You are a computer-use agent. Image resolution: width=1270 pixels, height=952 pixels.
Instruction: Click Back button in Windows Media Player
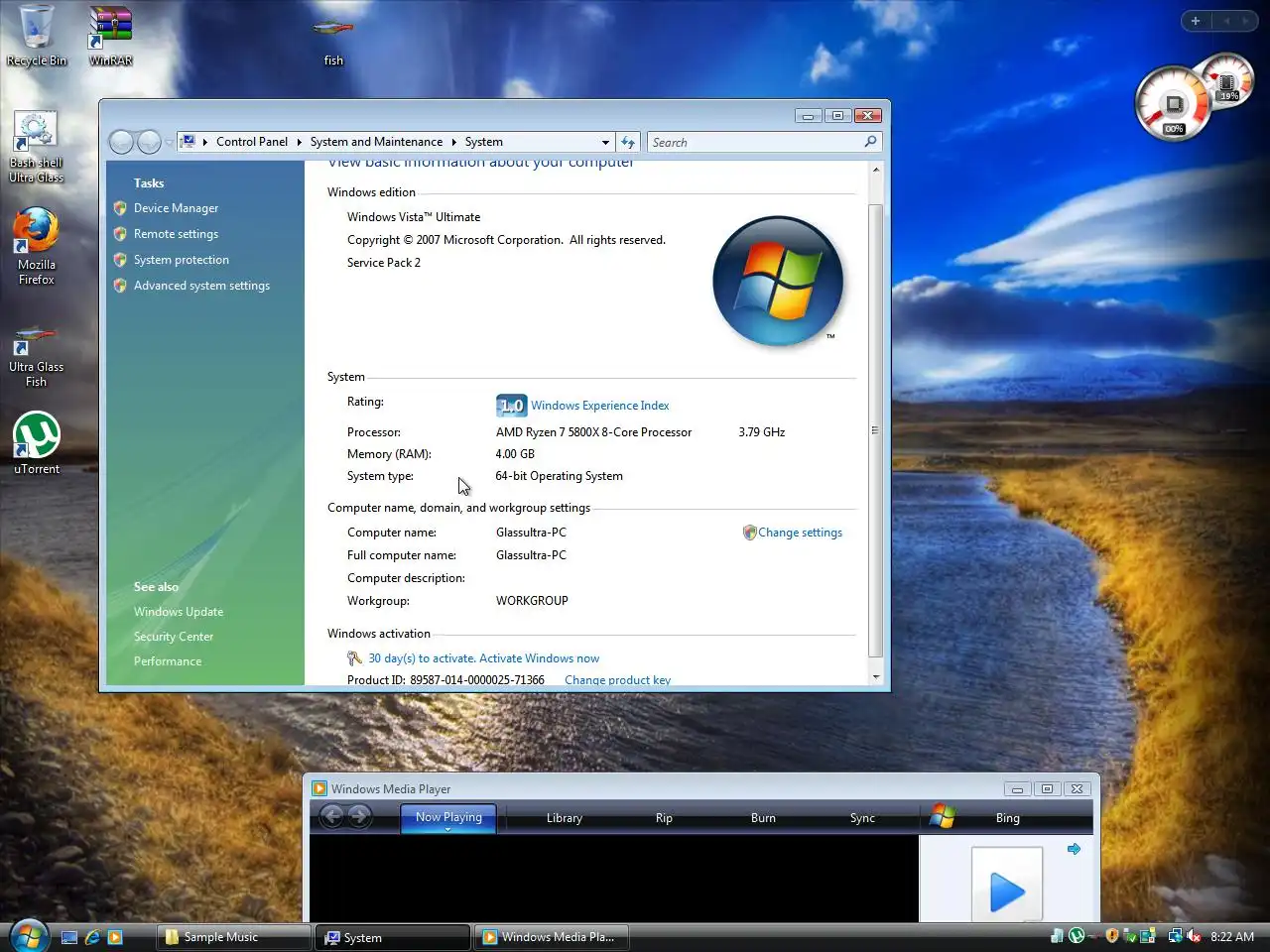[331, 816]
